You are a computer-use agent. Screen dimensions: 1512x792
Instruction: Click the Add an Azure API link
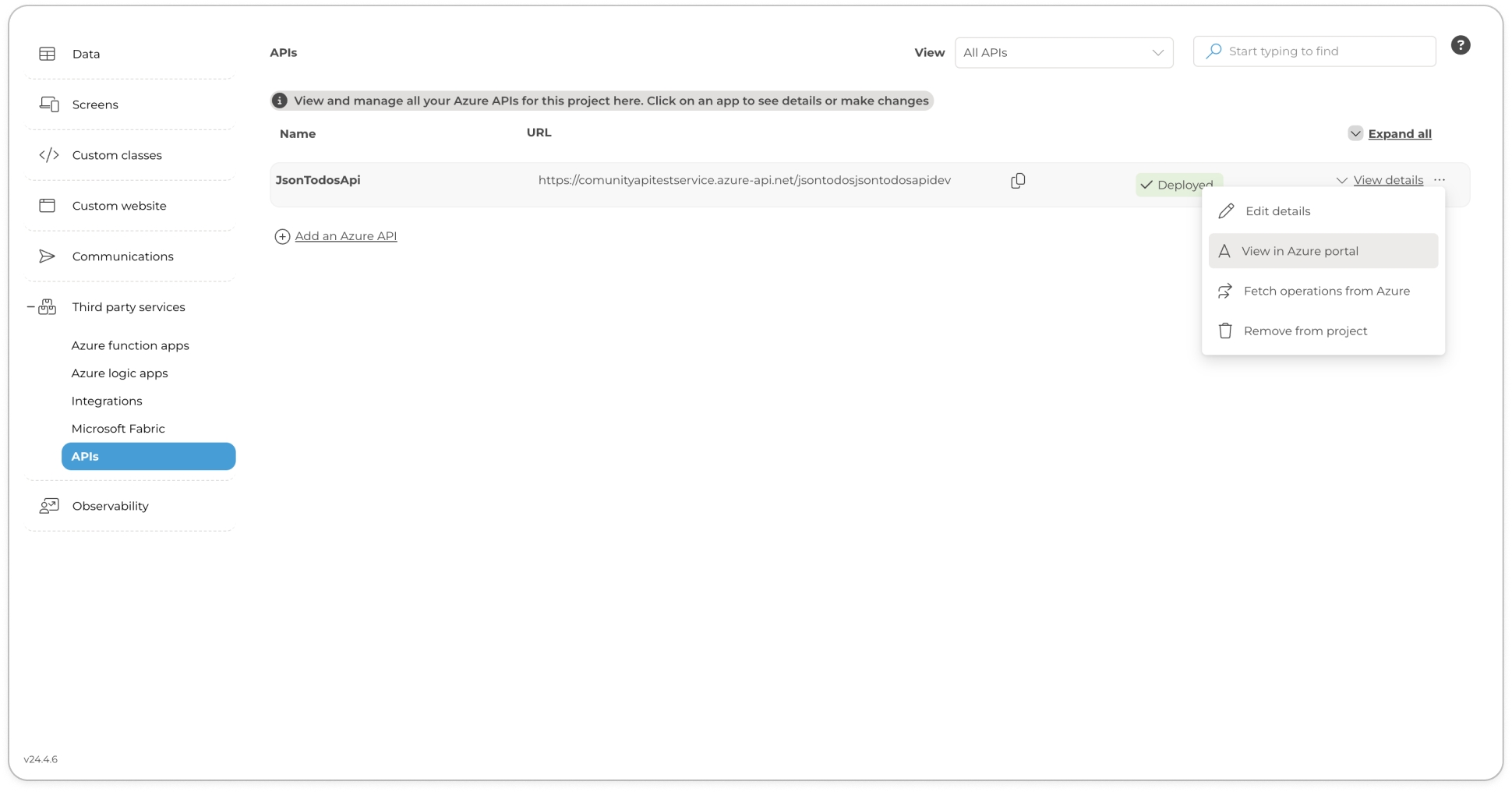tap(345, 236)
